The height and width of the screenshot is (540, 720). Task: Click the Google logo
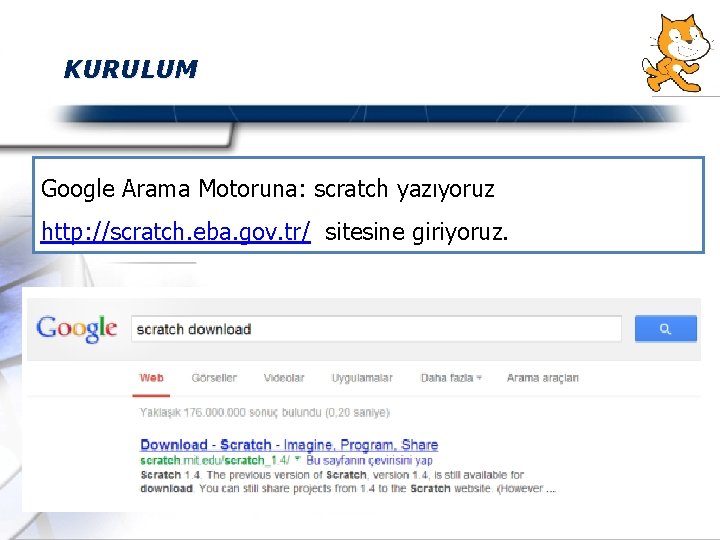[x=77, y=329]
